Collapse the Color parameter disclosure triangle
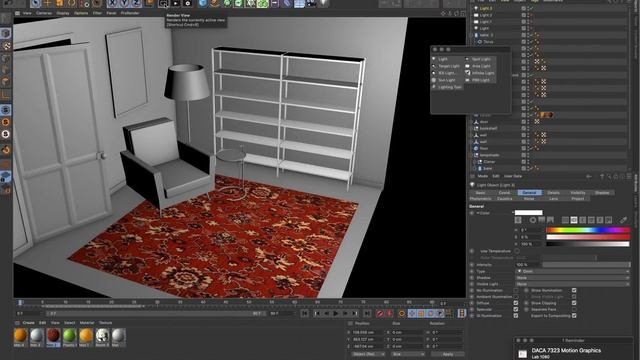The width and height of the screenshot is (640, 360). click(478, 213)
